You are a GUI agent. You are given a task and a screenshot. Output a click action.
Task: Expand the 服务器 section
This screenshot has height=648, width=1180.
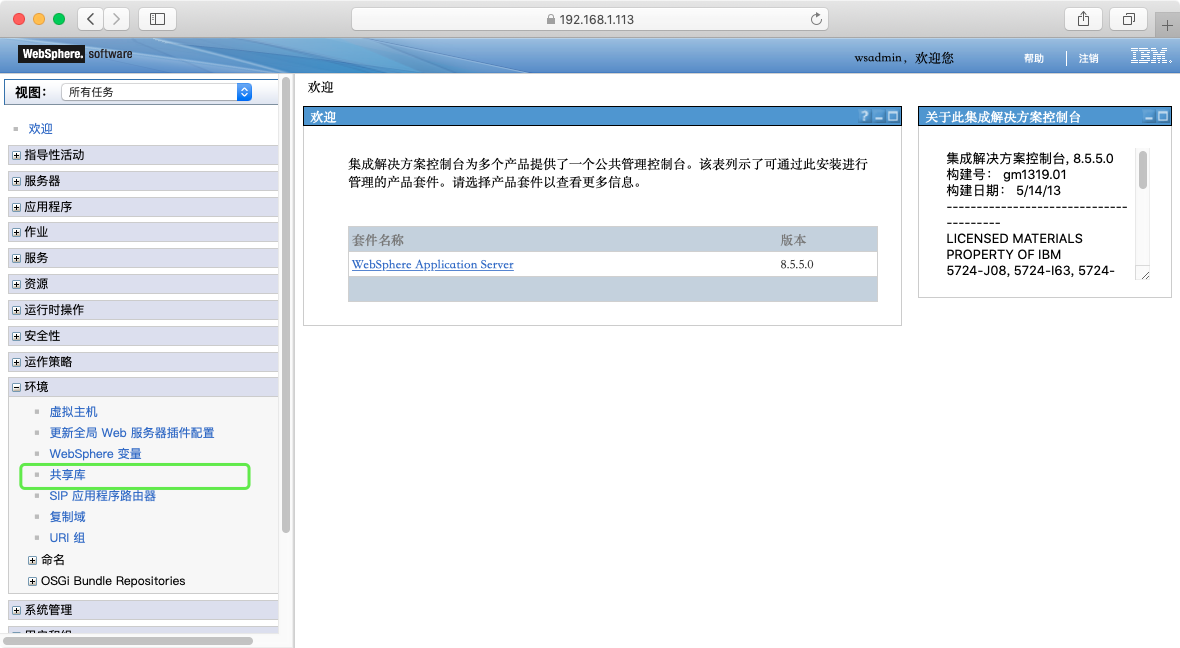coord(17,181)
